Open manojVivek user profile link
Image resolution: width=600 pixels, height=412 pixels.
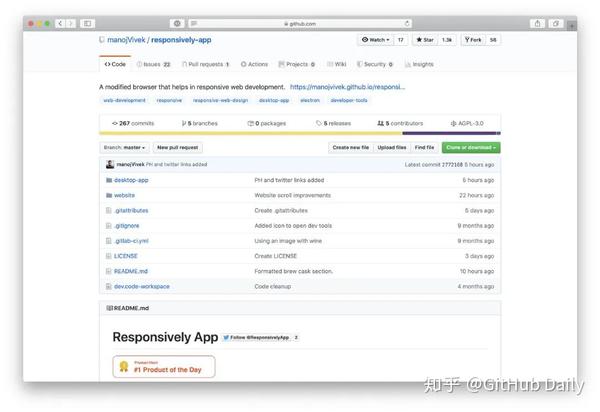click(x=126, y=40)
